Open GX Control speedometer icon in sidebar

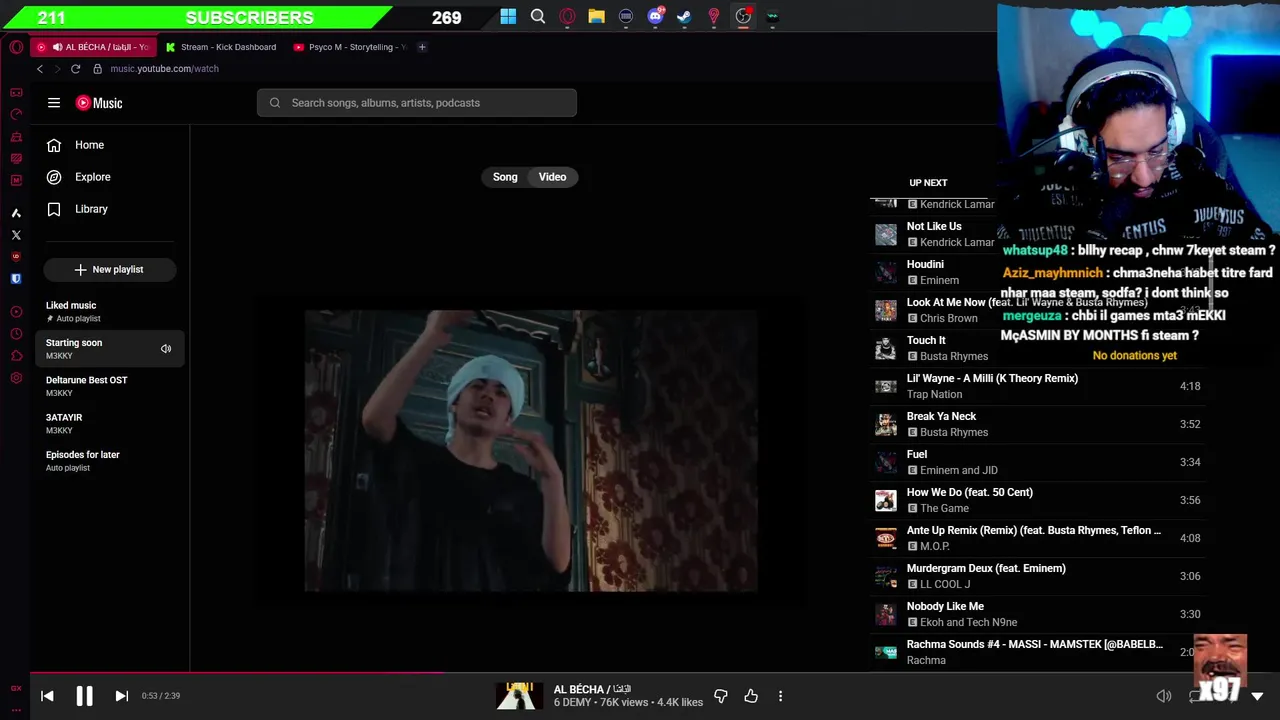pos(16,115)
